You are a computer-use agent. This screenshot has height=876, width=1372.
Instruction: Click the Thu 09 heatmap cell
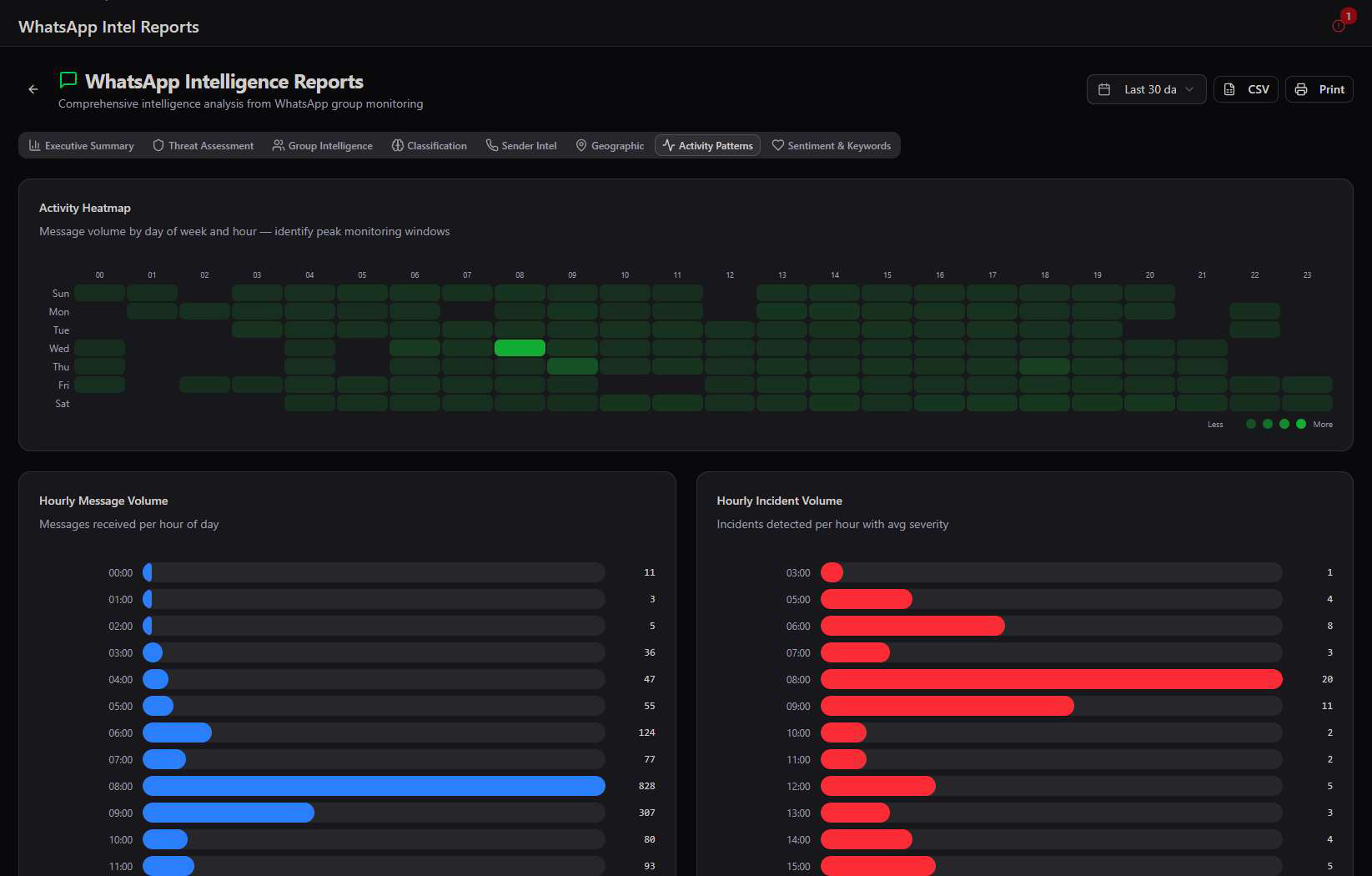(572, 366)
